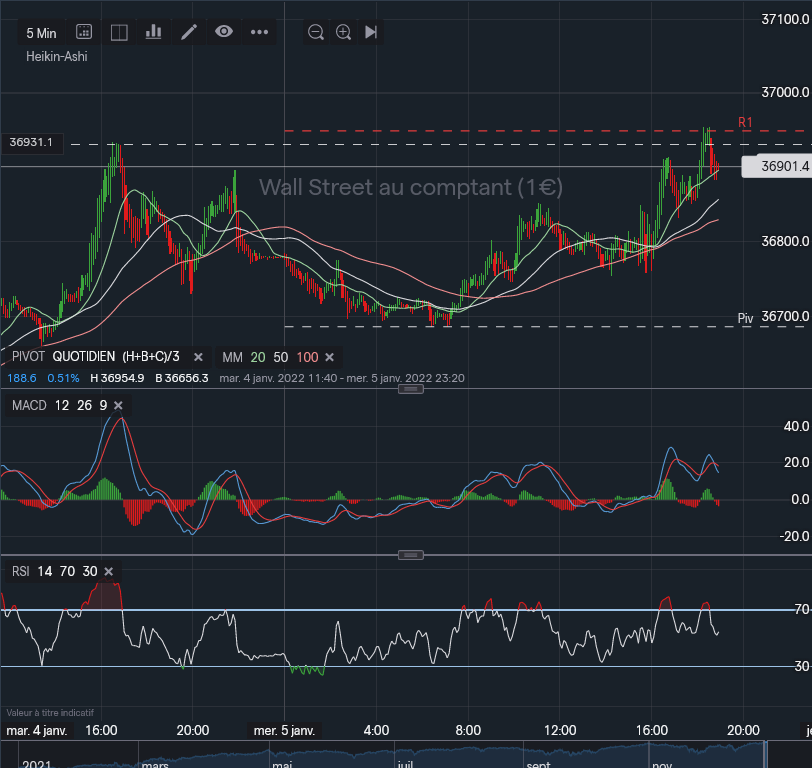This screenshot has width=812, height=768.
Task: Select the Piv pivot line label
Action: (x=745, y=318)
